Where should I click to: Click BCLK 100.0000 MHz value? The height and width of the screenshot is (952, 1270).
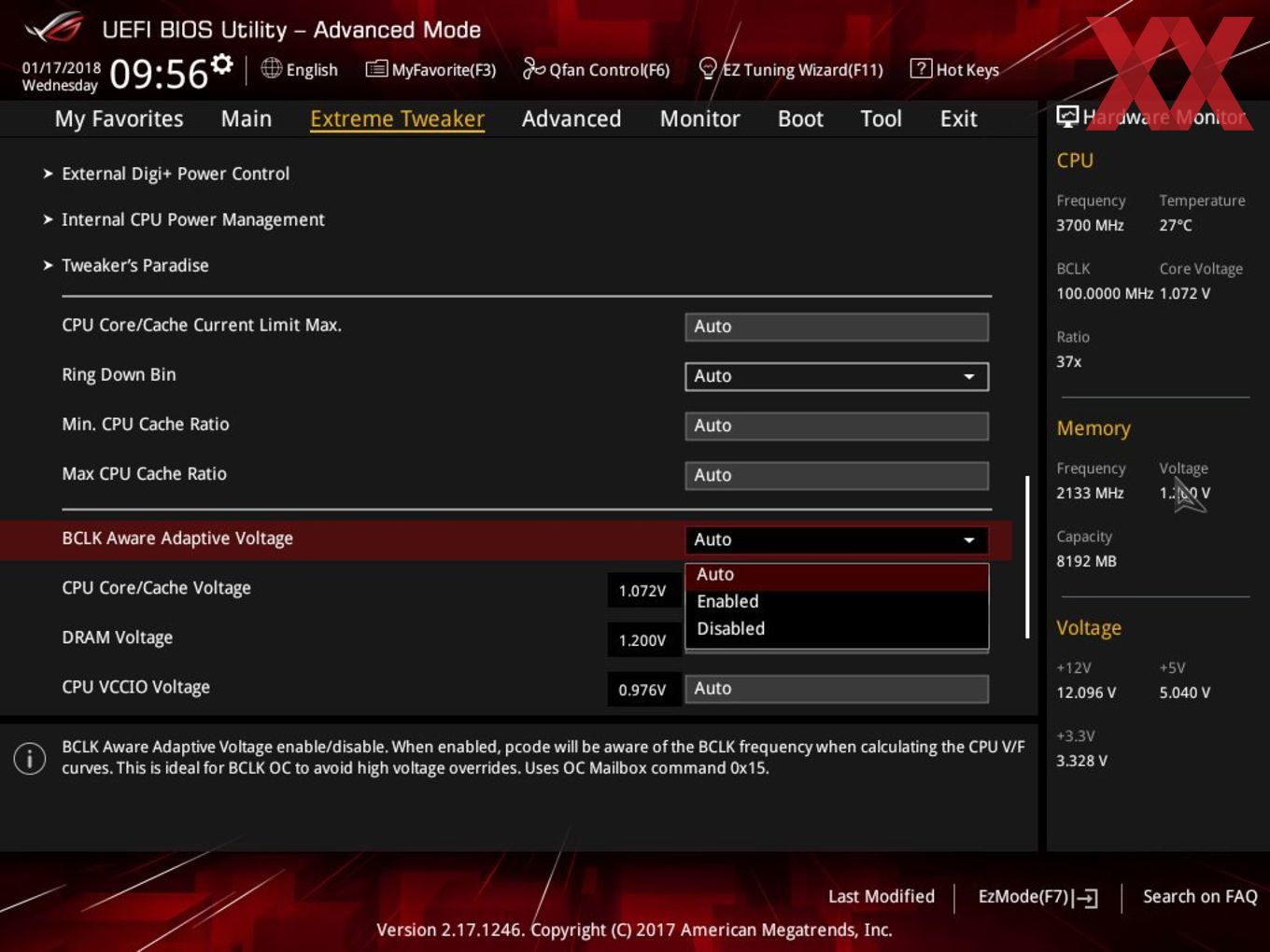coord(1105,293)
